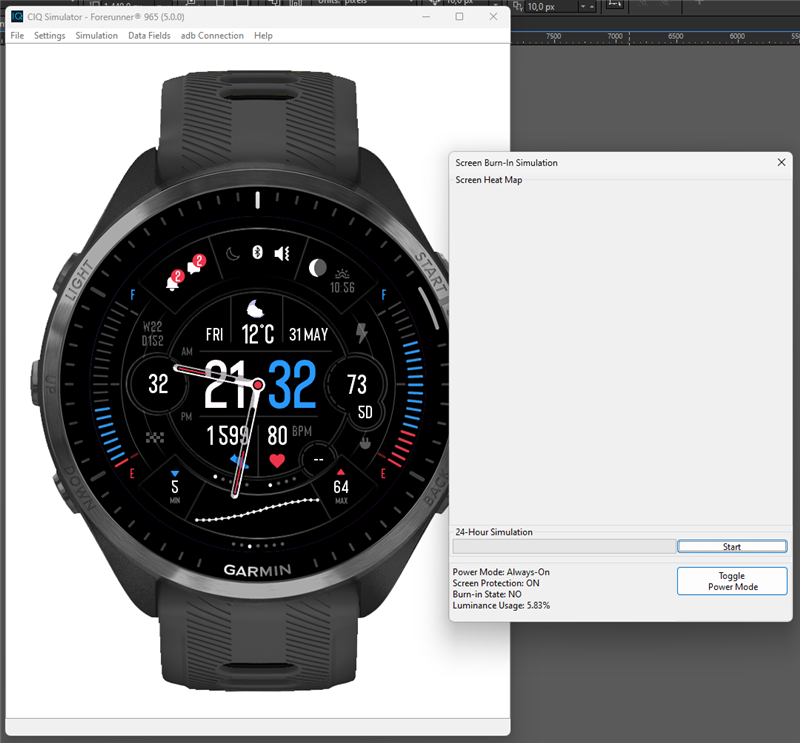
Task: Click the Burn-in State: NO status text
Action: 487,595
